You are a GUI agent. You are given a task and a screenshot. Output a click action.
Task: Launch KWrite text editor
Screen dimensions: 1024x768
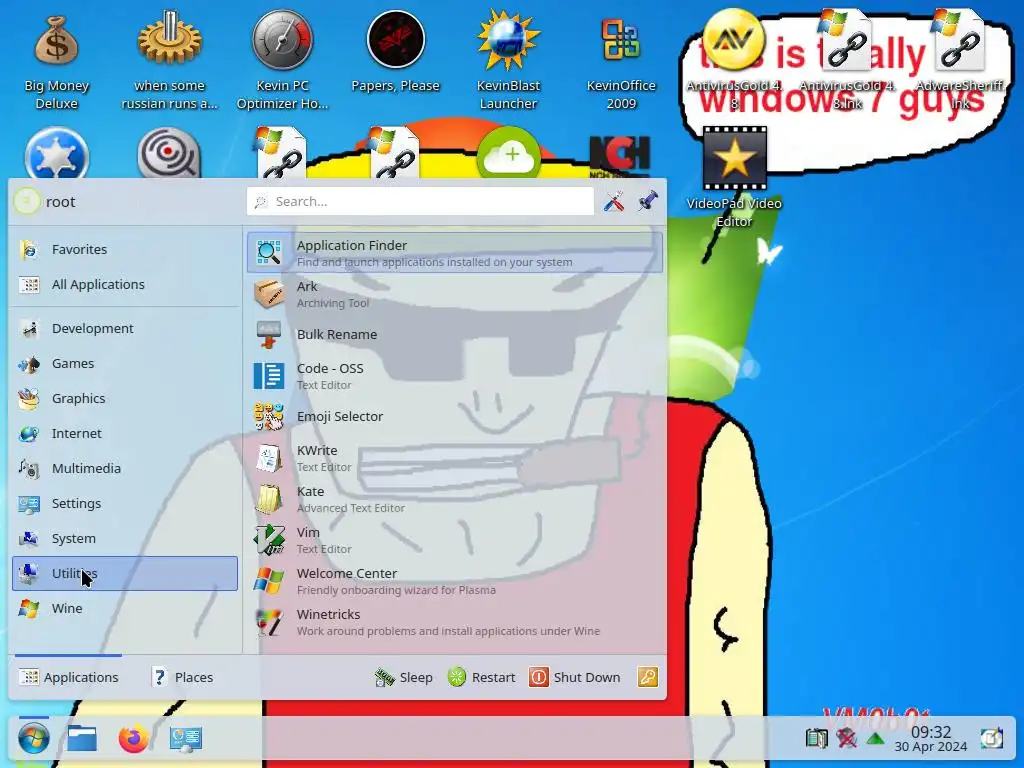coord(455,458)
